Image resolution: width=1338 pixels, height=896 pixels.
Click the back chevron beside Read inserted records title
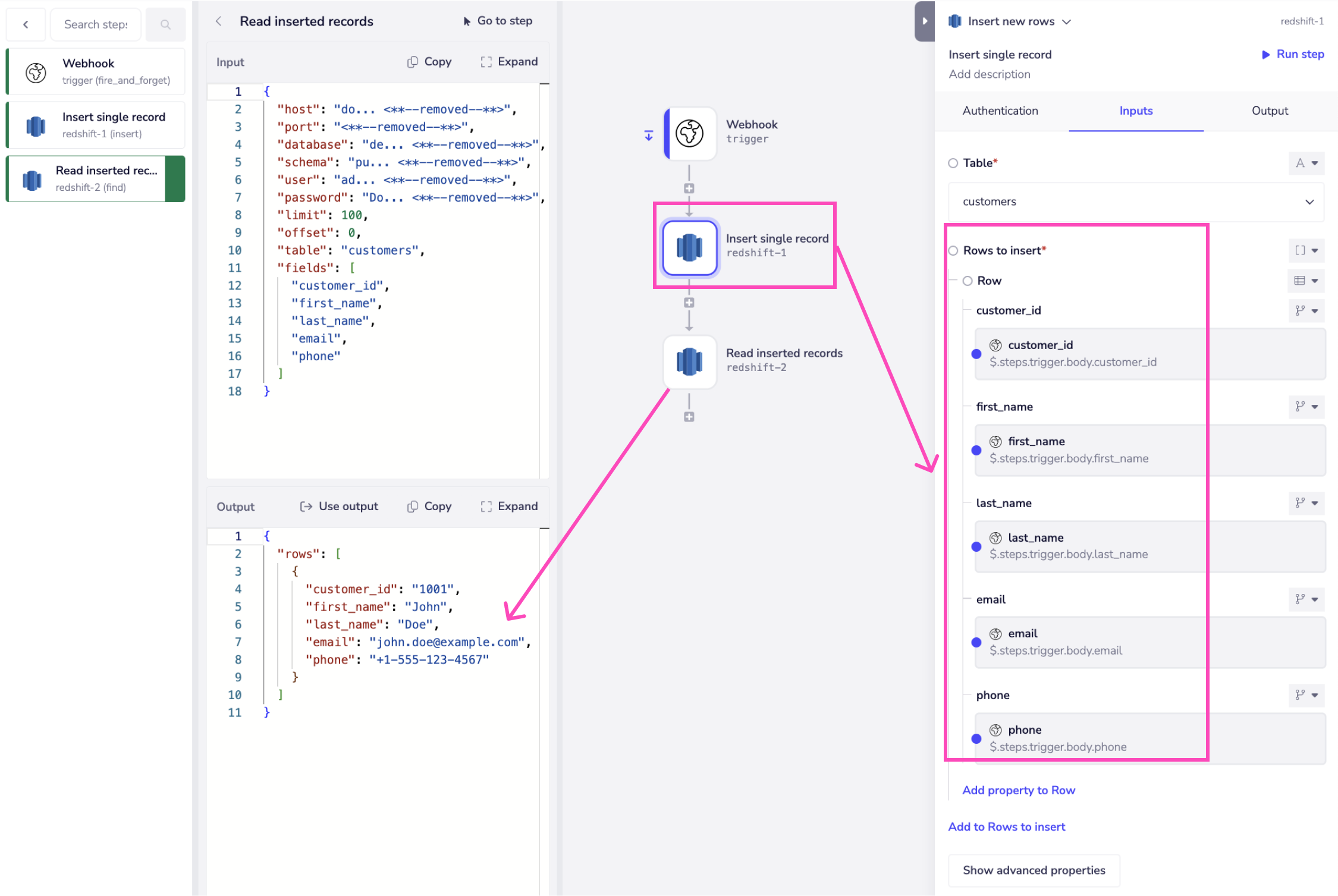point(219,21)
